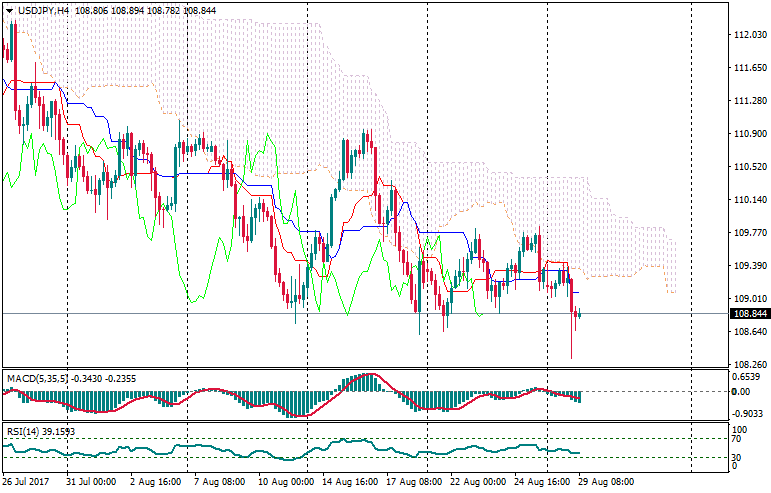Select the 110.900 price axis label

point(749,134)
